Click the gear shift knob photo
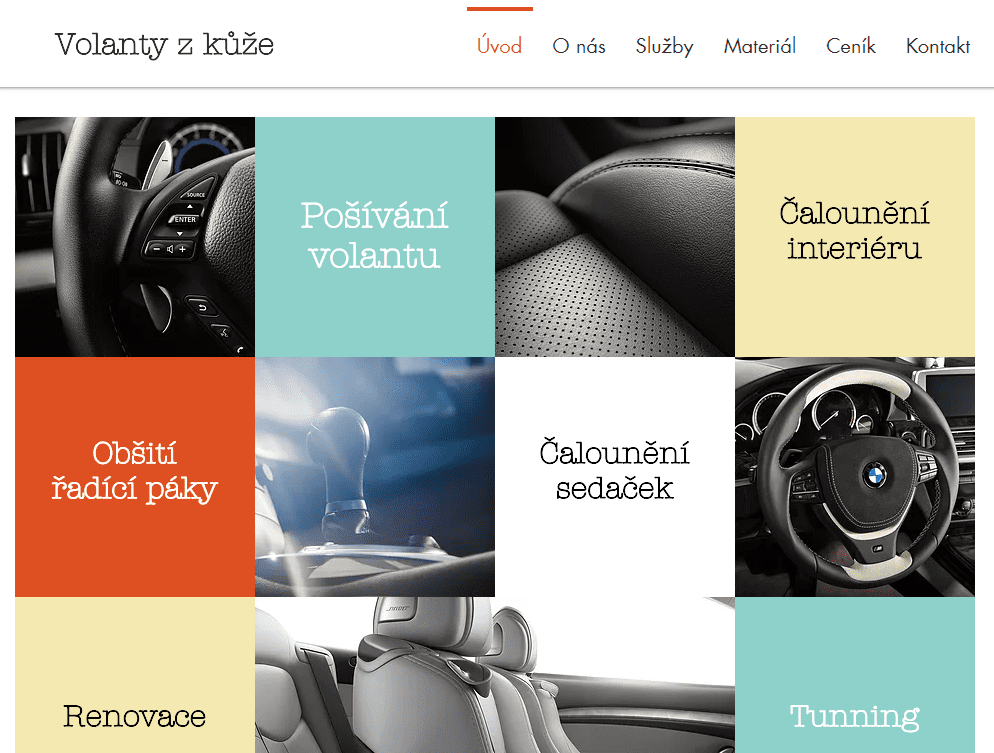994x753 pixels. (375, 477)
